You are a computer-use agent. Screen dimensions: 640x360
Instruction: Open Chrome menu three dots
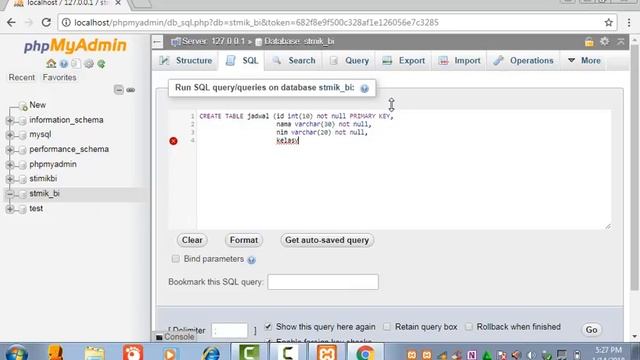point(629,22)
